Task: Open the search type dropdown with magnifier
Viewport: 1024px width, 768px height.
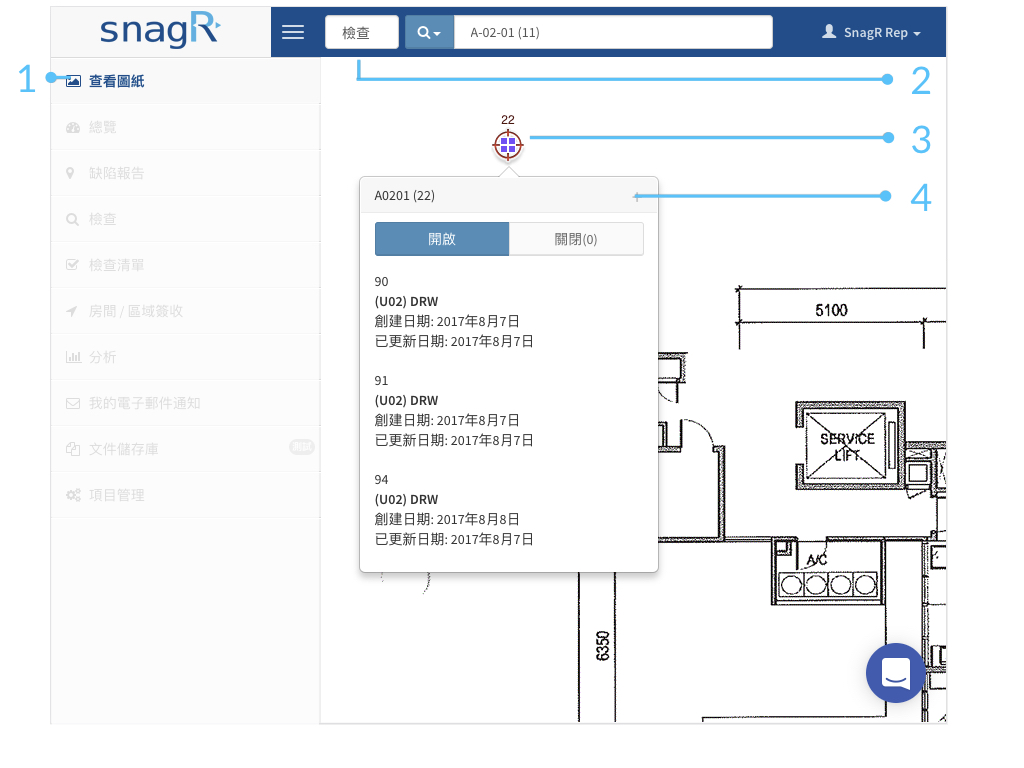Action: pos(429,32)
